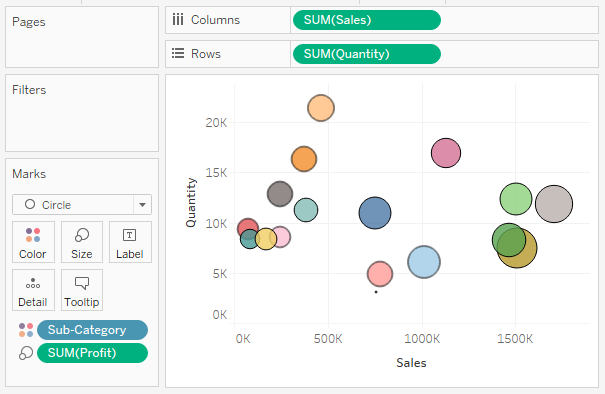This screenshot has height=394, width=605.
Task: Select the SUM(Sales) pill in Columns
Action: coord(367,20)
